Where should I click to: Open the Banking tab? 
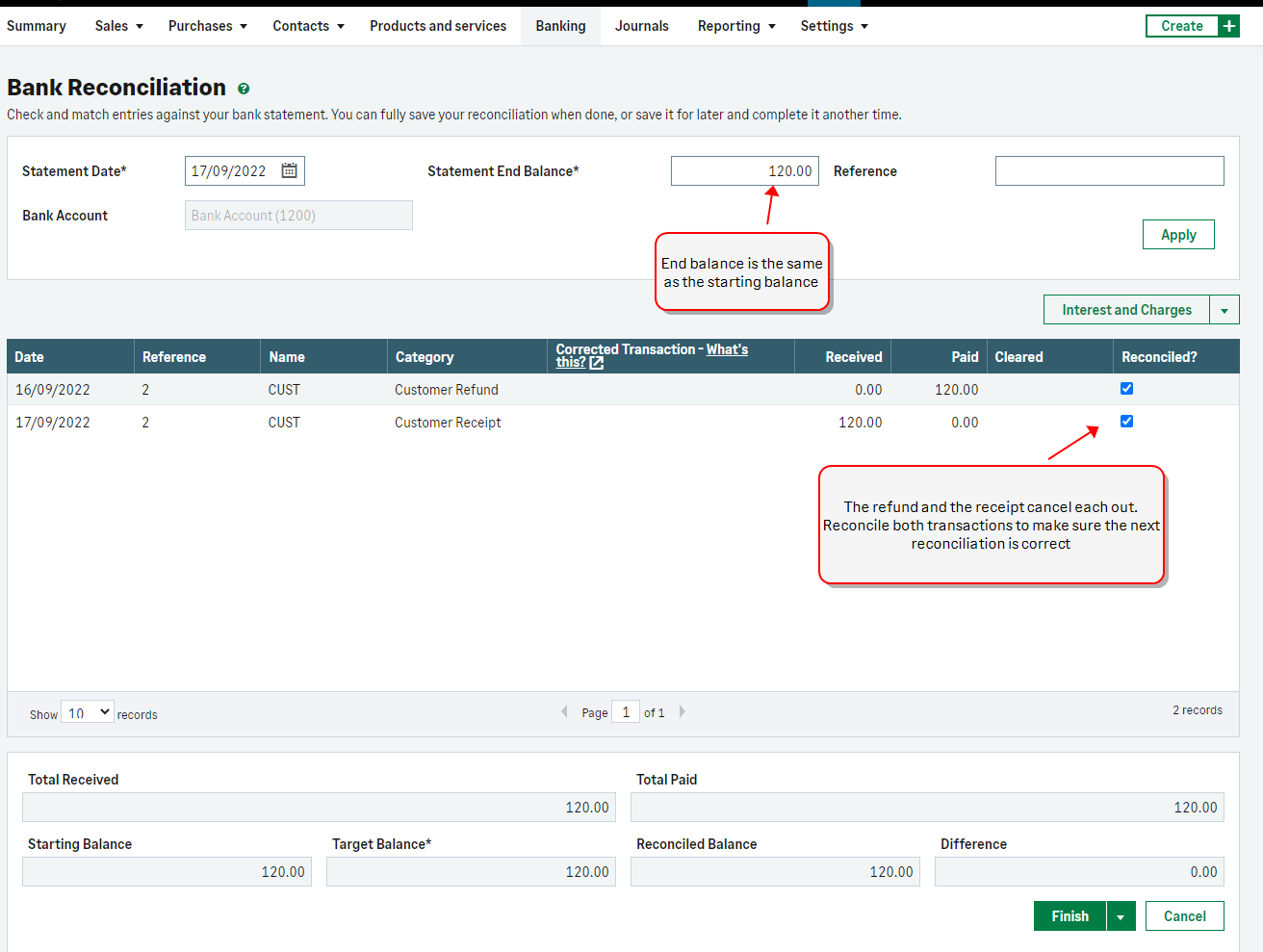pyautogui.click(x=560, y=26)
